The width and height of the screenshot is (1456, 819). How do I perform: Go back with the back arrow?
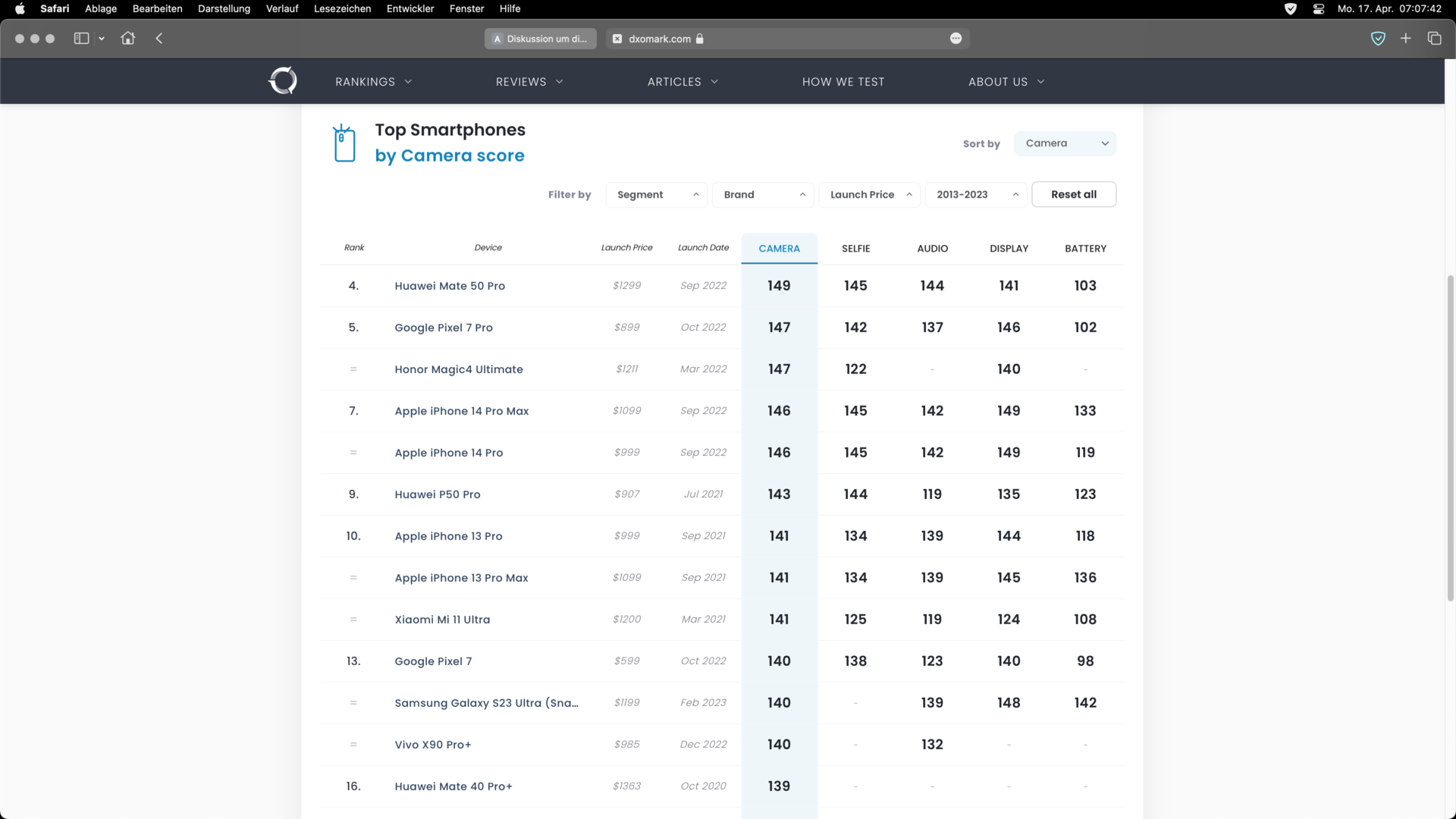pyautogui.click(x=159, y=39)
